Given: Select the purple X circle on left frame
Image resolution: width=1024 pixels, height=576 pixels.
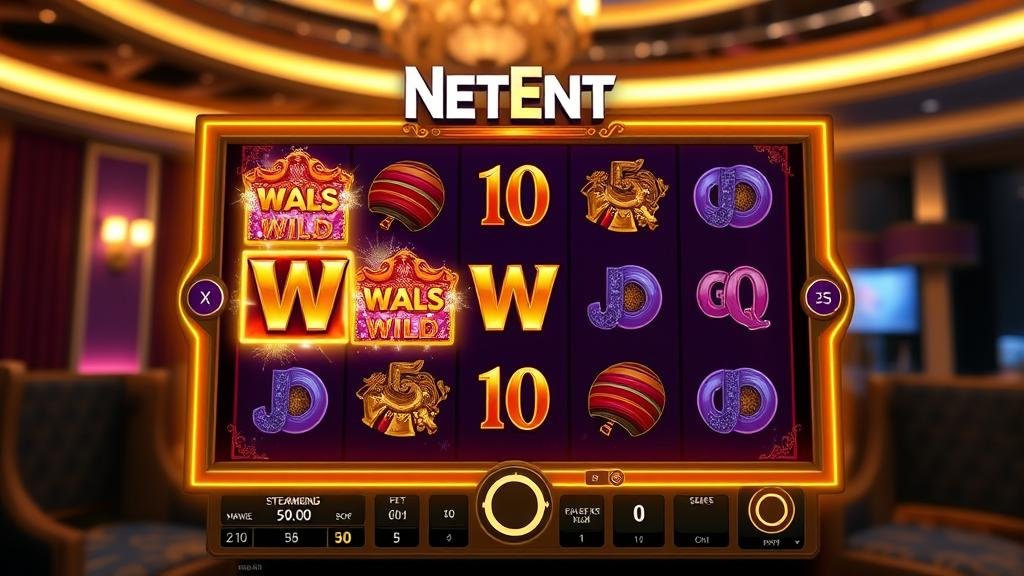Looking at the screenshot, I should pos(205,298).
